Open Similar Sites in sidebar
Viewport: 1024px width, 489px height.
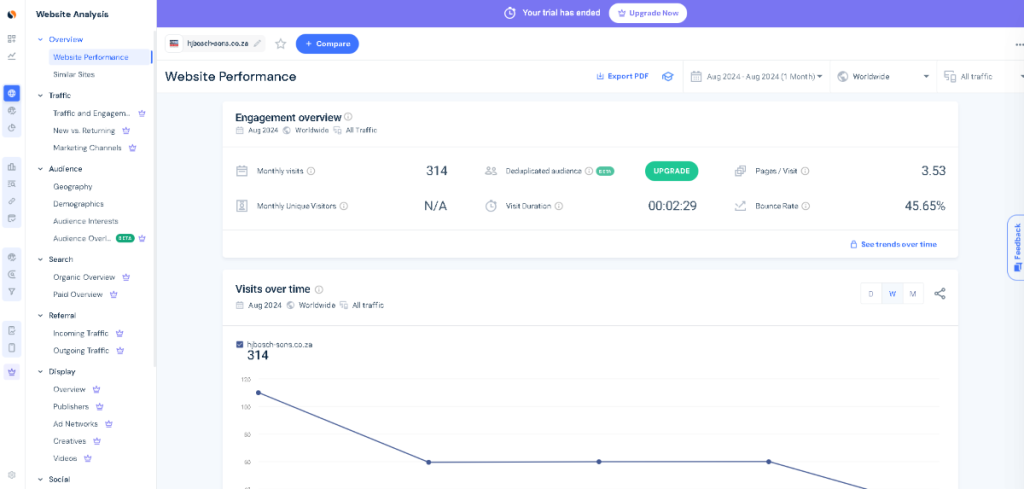point(73,74)
